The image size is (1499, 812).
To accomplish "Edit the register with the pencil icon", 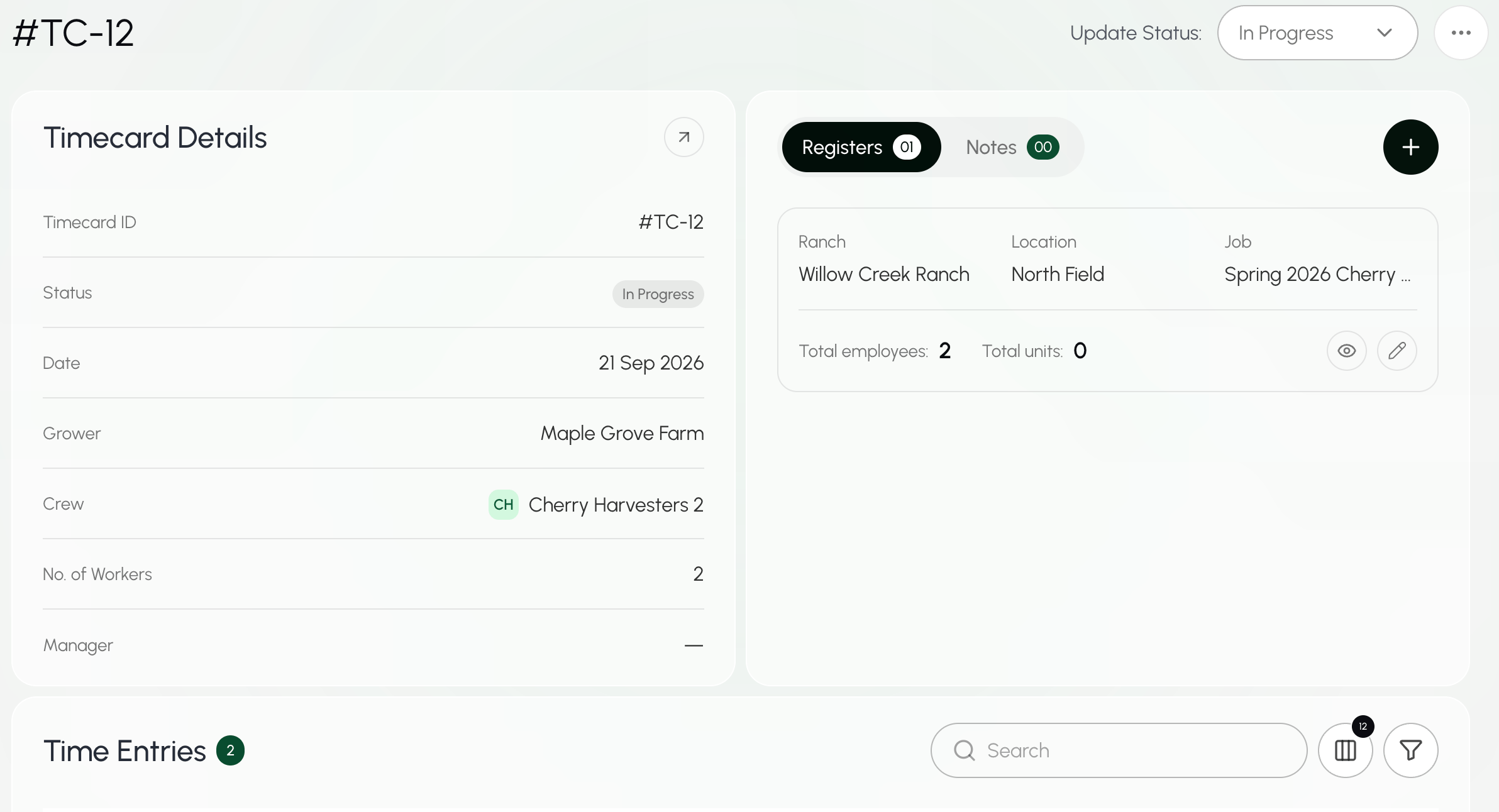I will [1397, 351].
